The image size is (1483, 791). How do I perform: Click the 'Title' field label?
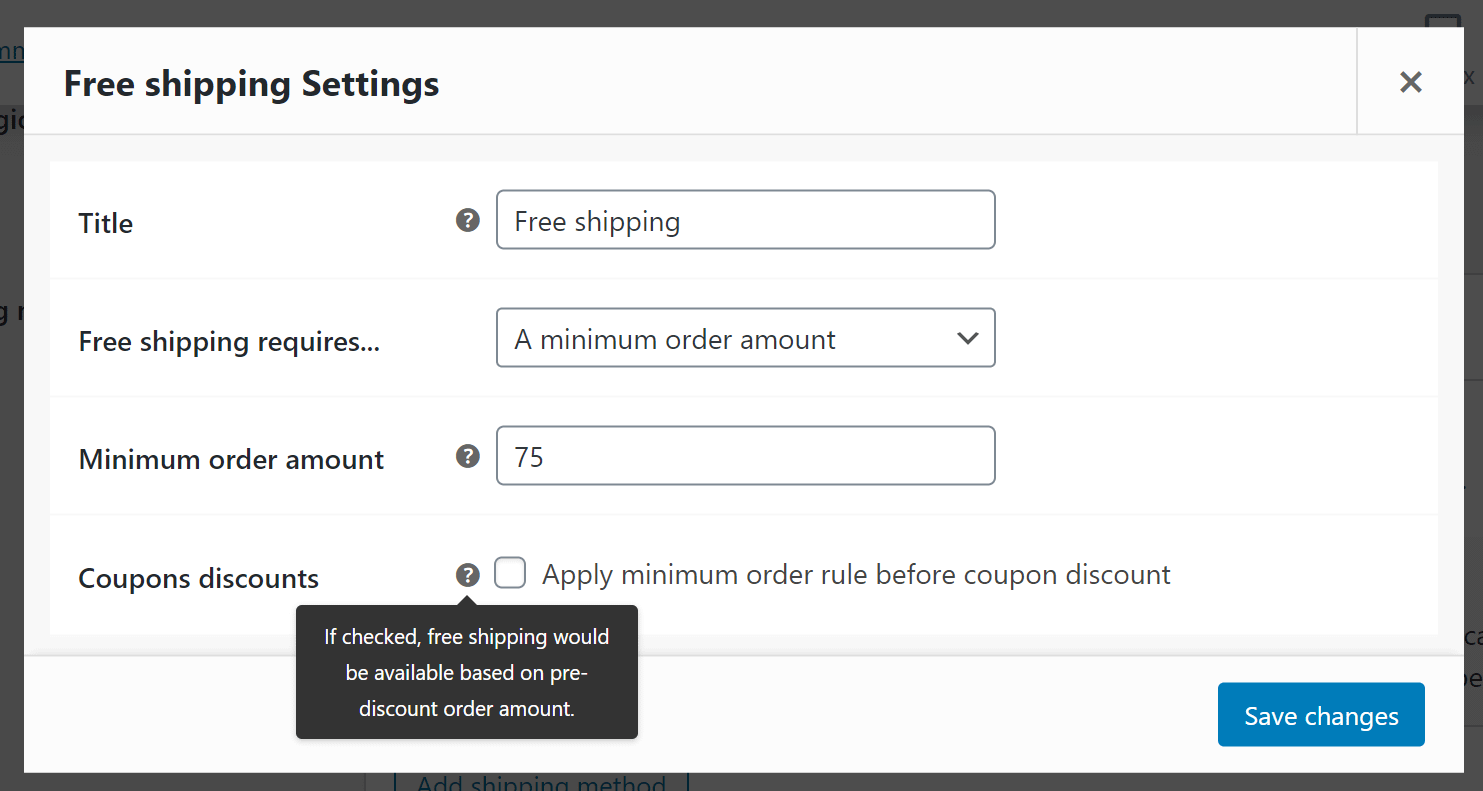pyautogui.click(x=106, y=223)
